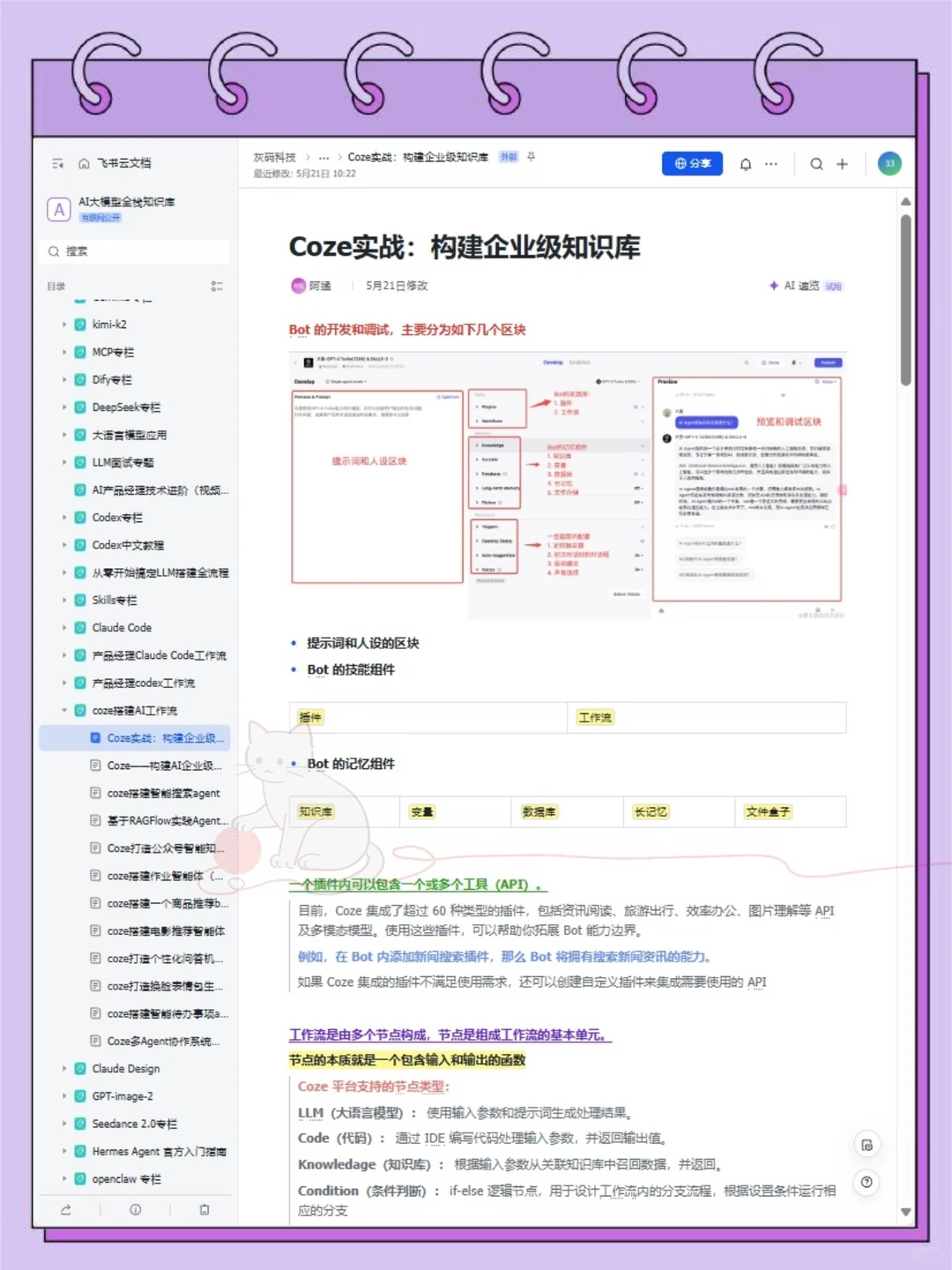
Task: Open Seedance 2.0专栏 entry
Action: coord(135,1124)
